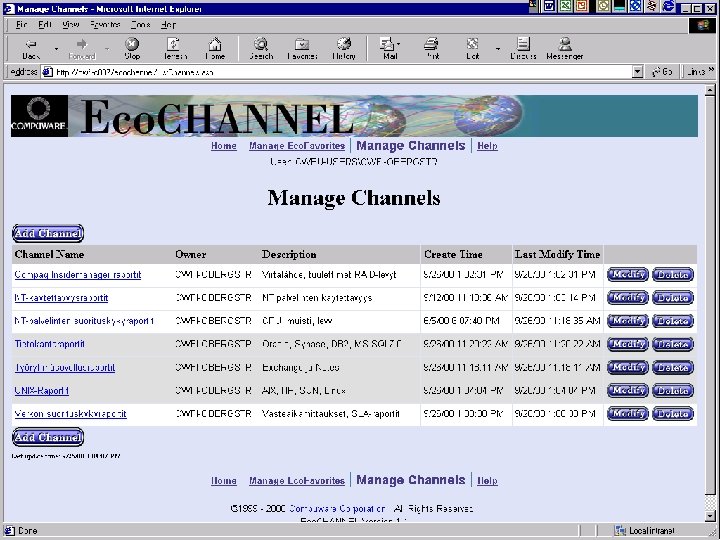The image size is (720, 540).
Task: Open the Compaq Insidemanager raportit channel link
Action: [x=78, y=275]
